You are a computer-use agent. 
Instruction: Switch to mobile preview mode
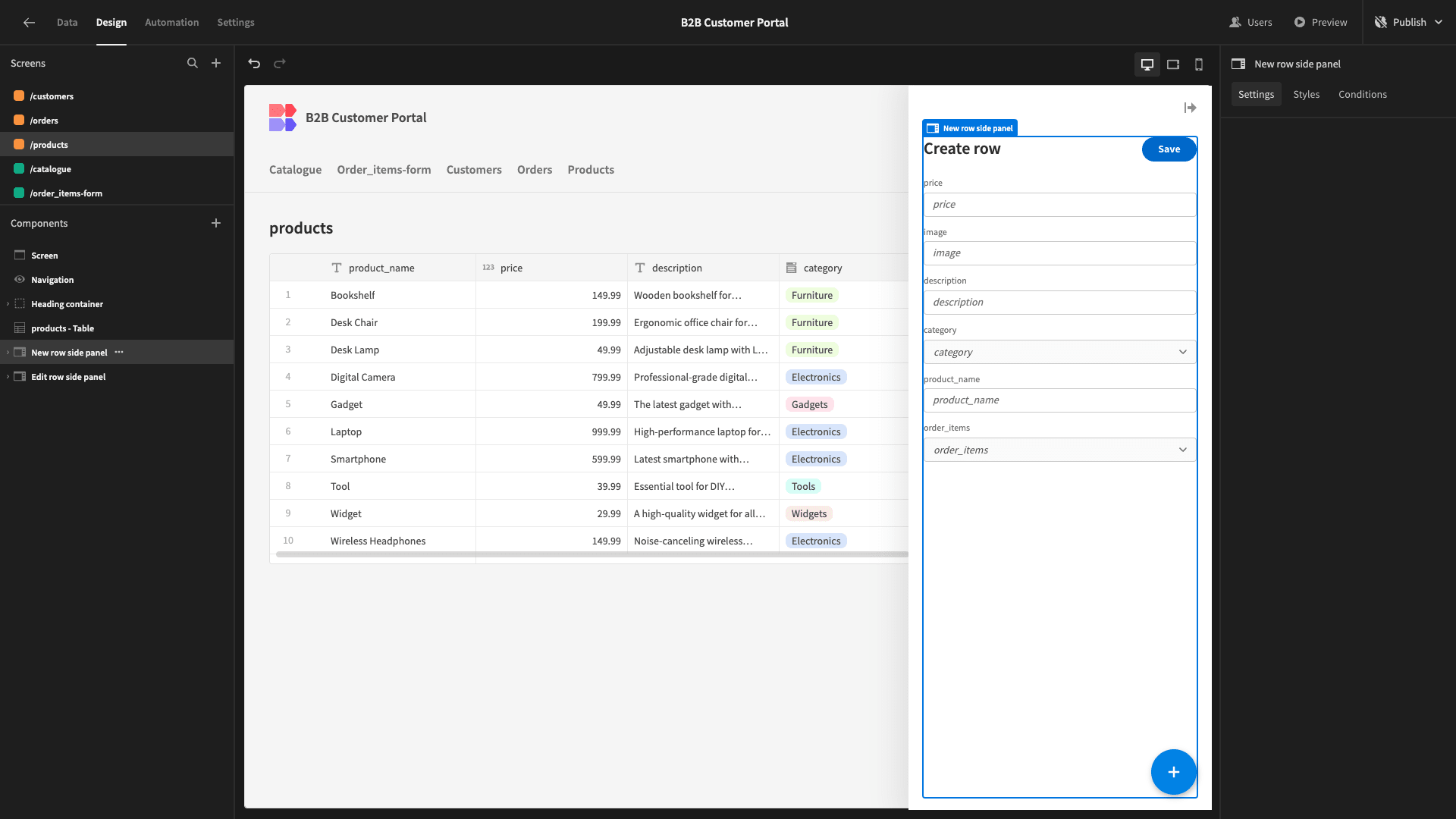(1199, 64)
